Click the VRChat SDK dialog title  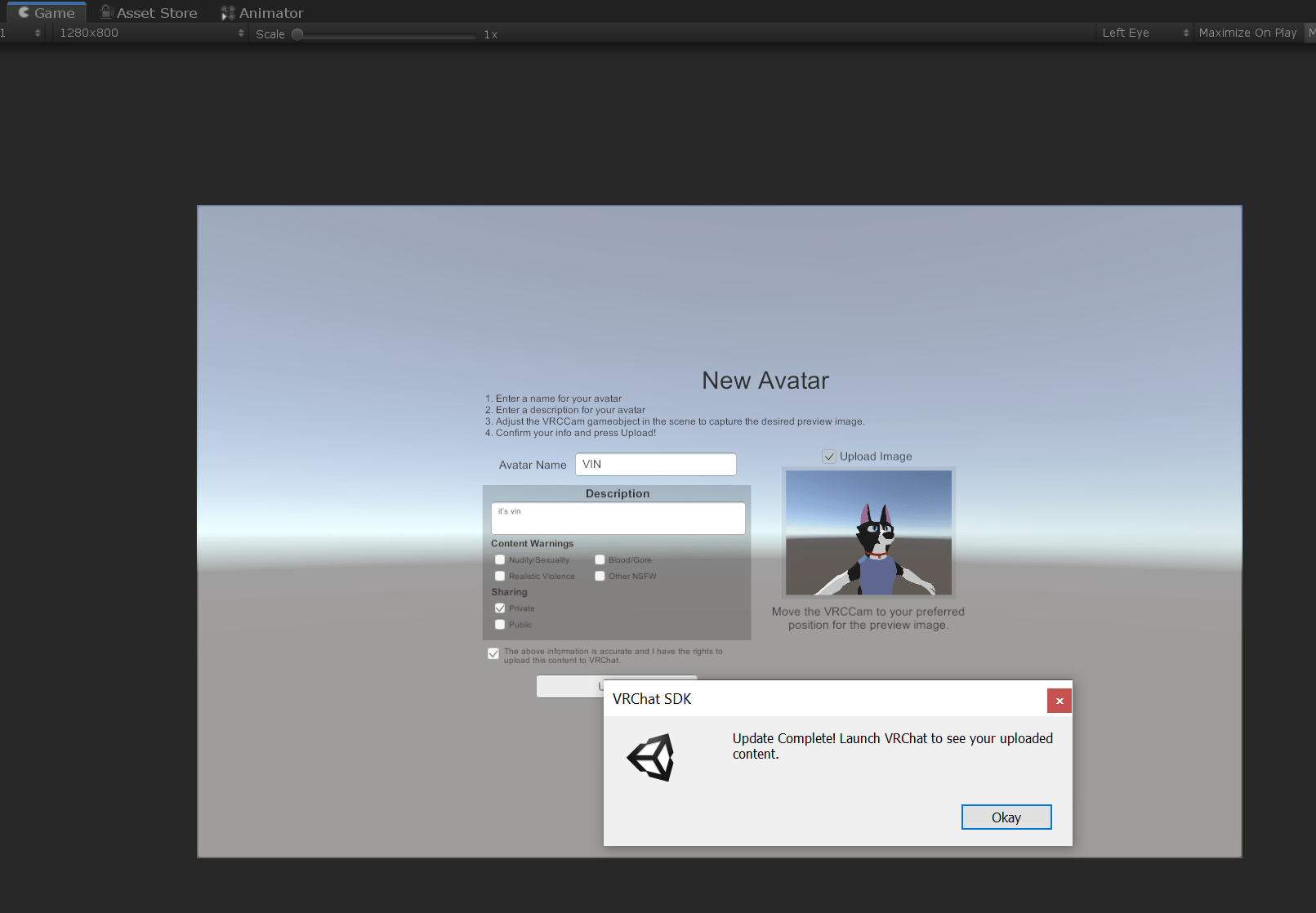(652, 699)
